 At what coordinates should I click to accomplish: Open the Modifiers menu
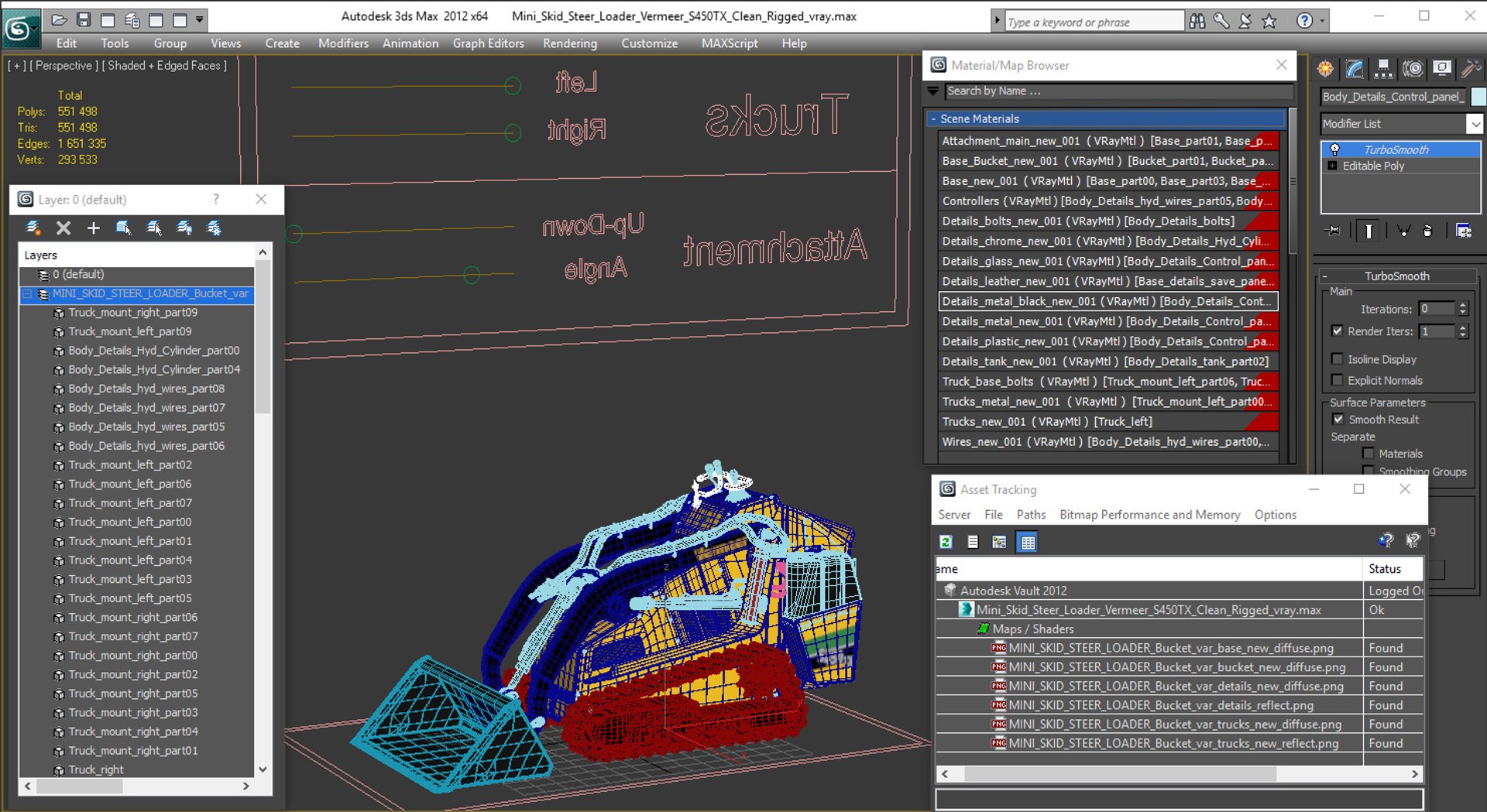[x=343, y=43]
